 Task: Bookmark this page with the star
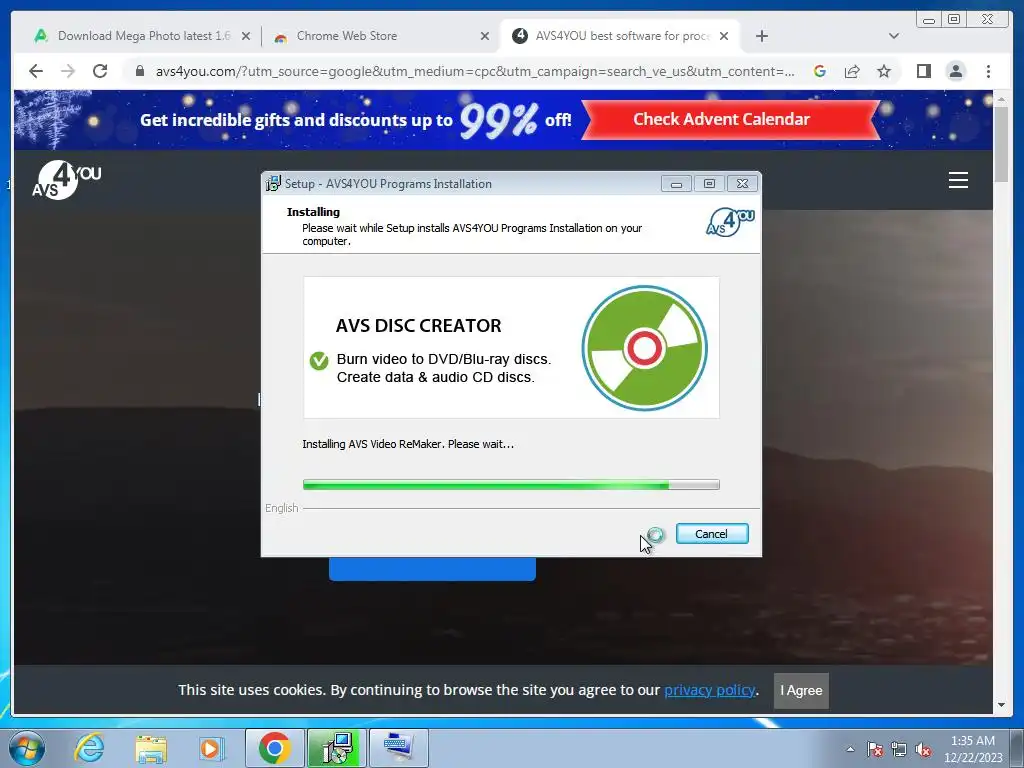(884, 71)
